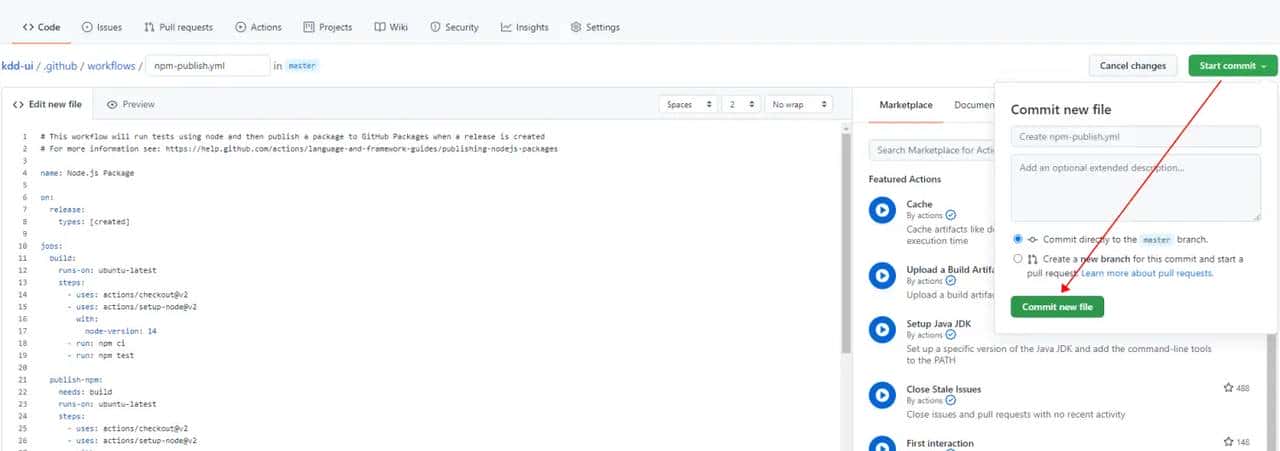The height and width of the screenshot is (451, 1280).
Task: View the Insights tab
Action: click(x=524, y=27)
